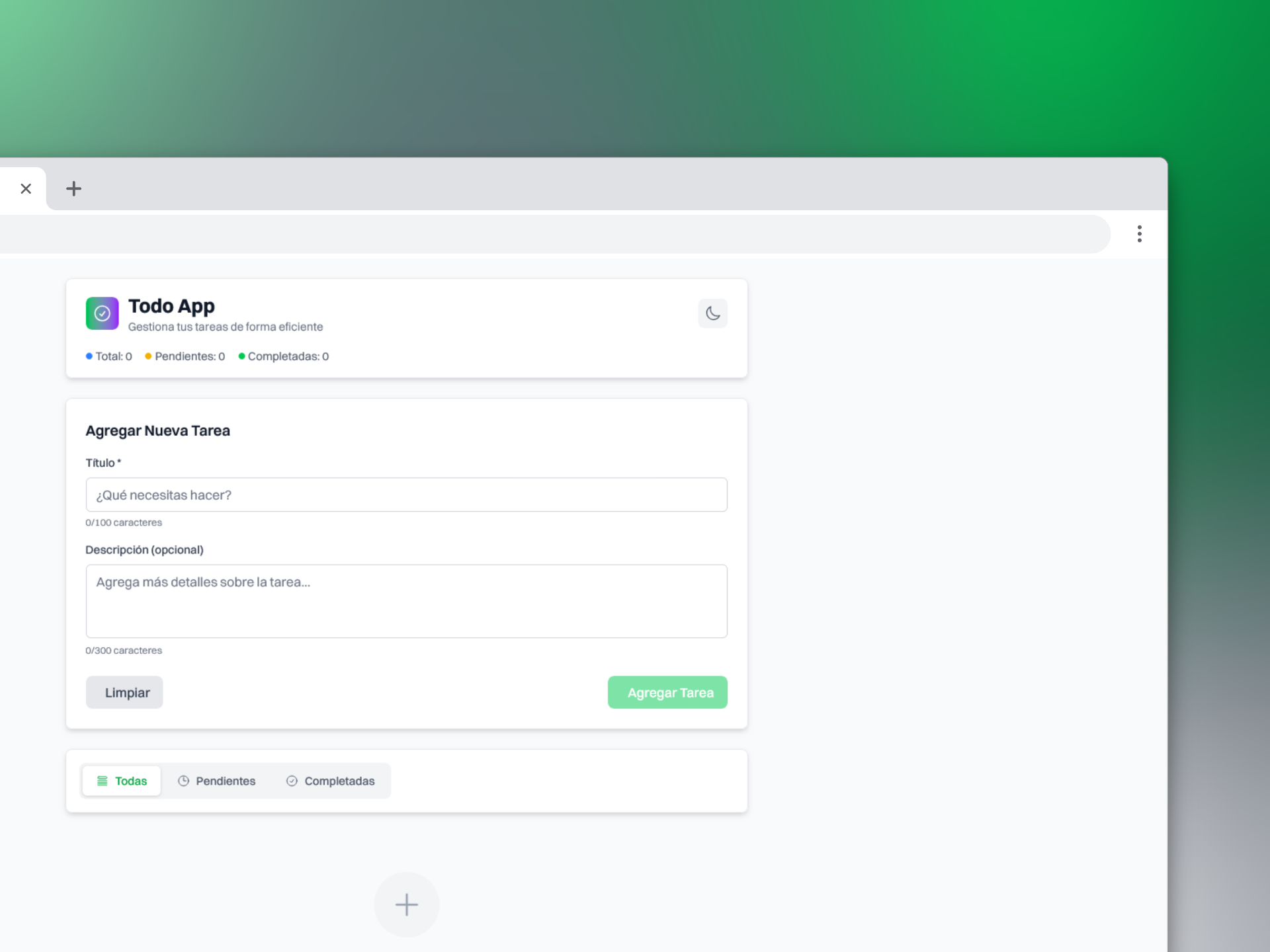Switch to the Completadas filter tab
The height and width of the screenshot is (952, 1270).
pyautogui.click(x=330, y=781)
